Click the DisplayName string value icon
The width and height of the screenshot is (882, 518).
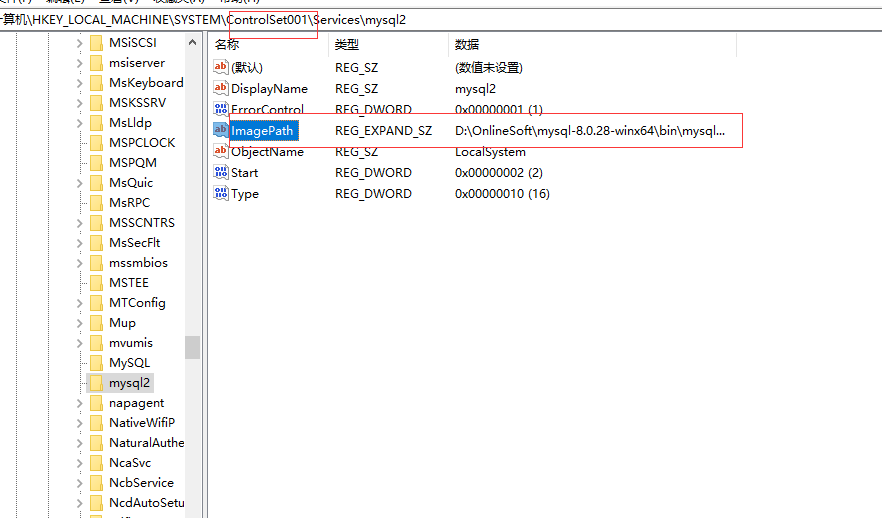(x=220, y=88)
